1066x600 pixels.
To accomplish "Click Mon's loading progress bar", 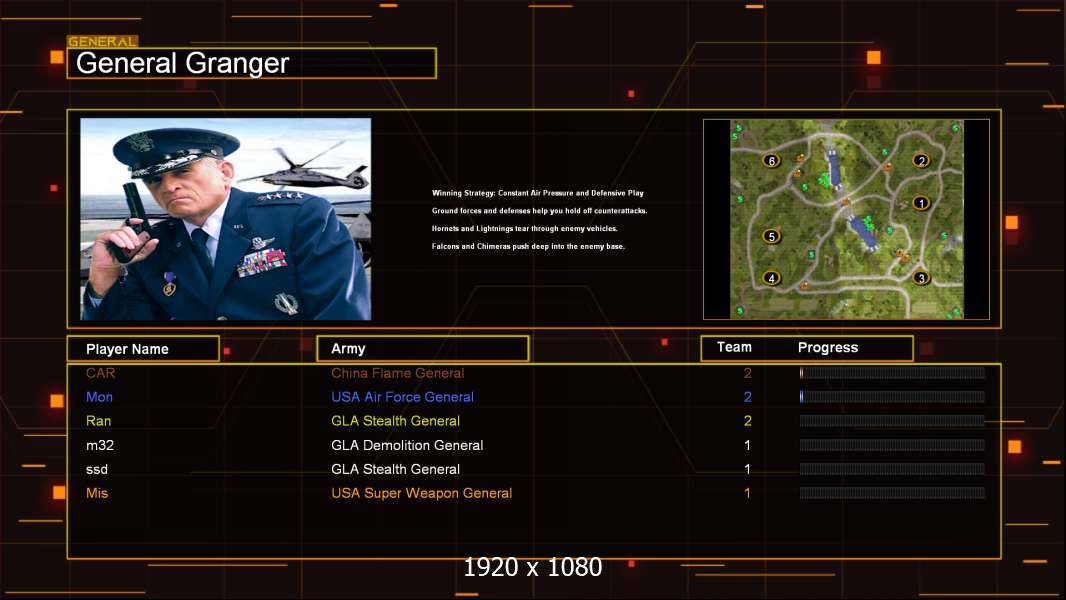I will [892, 396].
